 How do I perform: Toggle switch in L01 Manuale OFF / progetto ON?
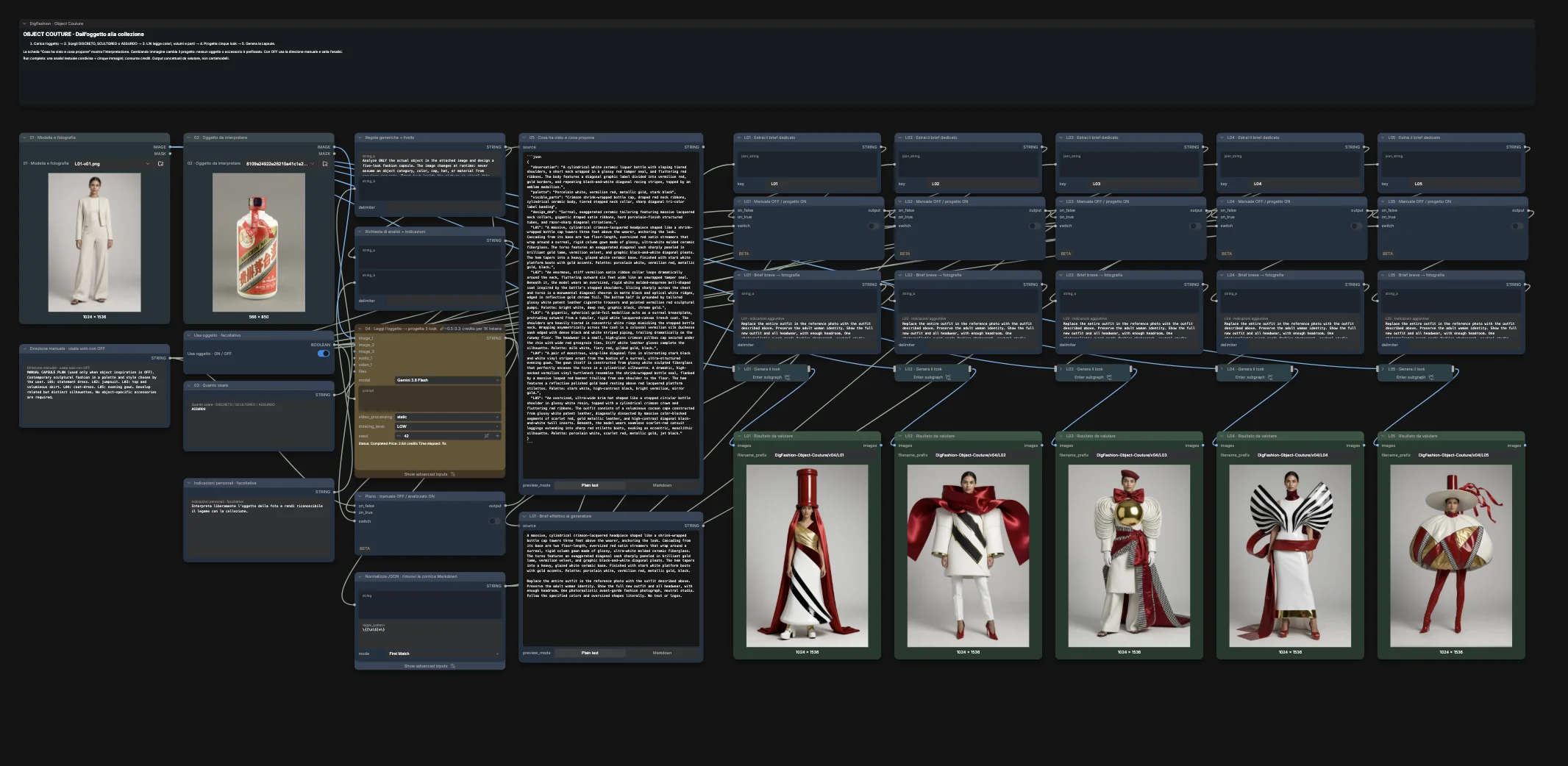tap(873, 226)
